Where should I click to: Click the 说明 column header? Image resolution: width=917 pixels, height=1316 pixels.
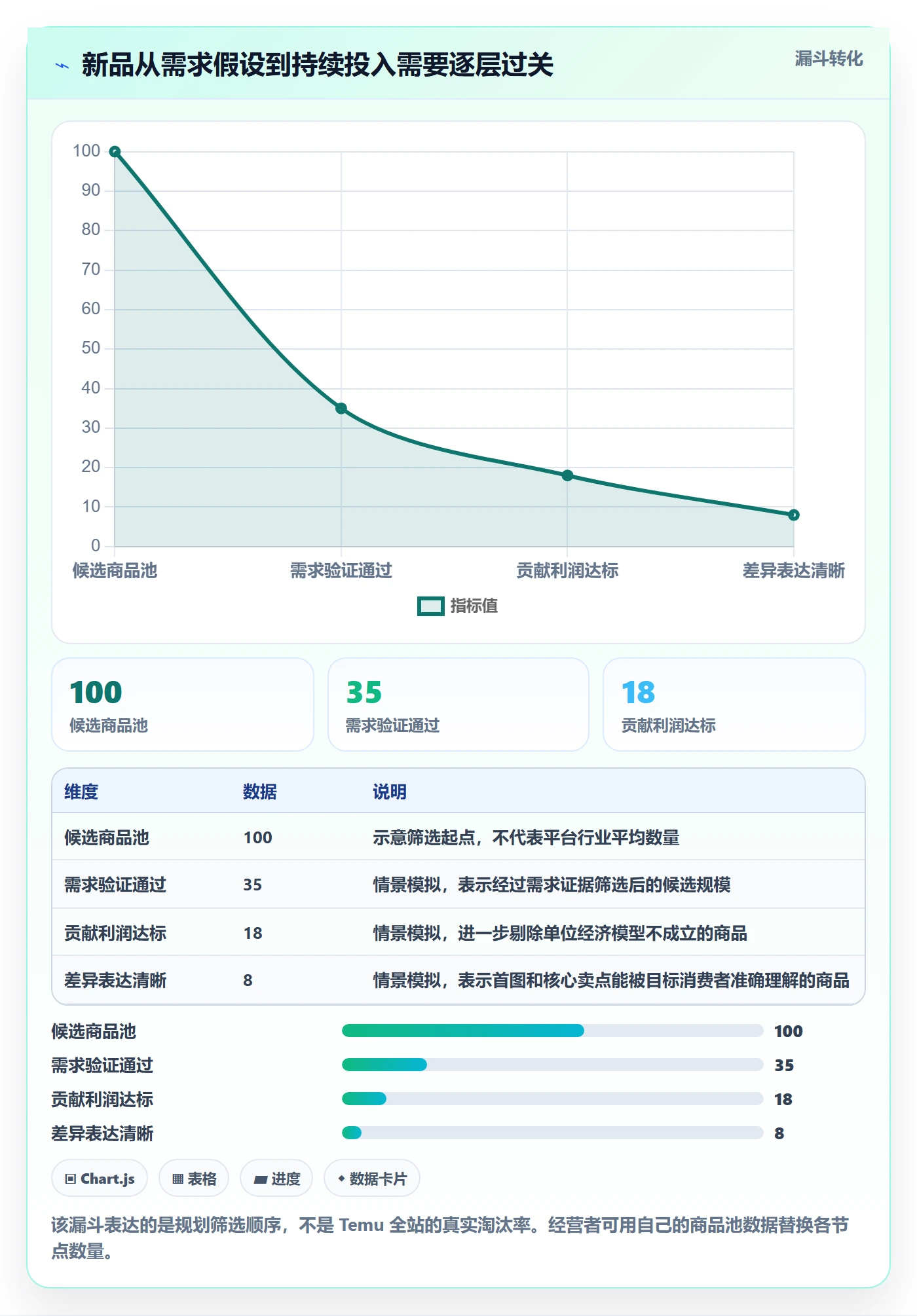pos(390,792)
